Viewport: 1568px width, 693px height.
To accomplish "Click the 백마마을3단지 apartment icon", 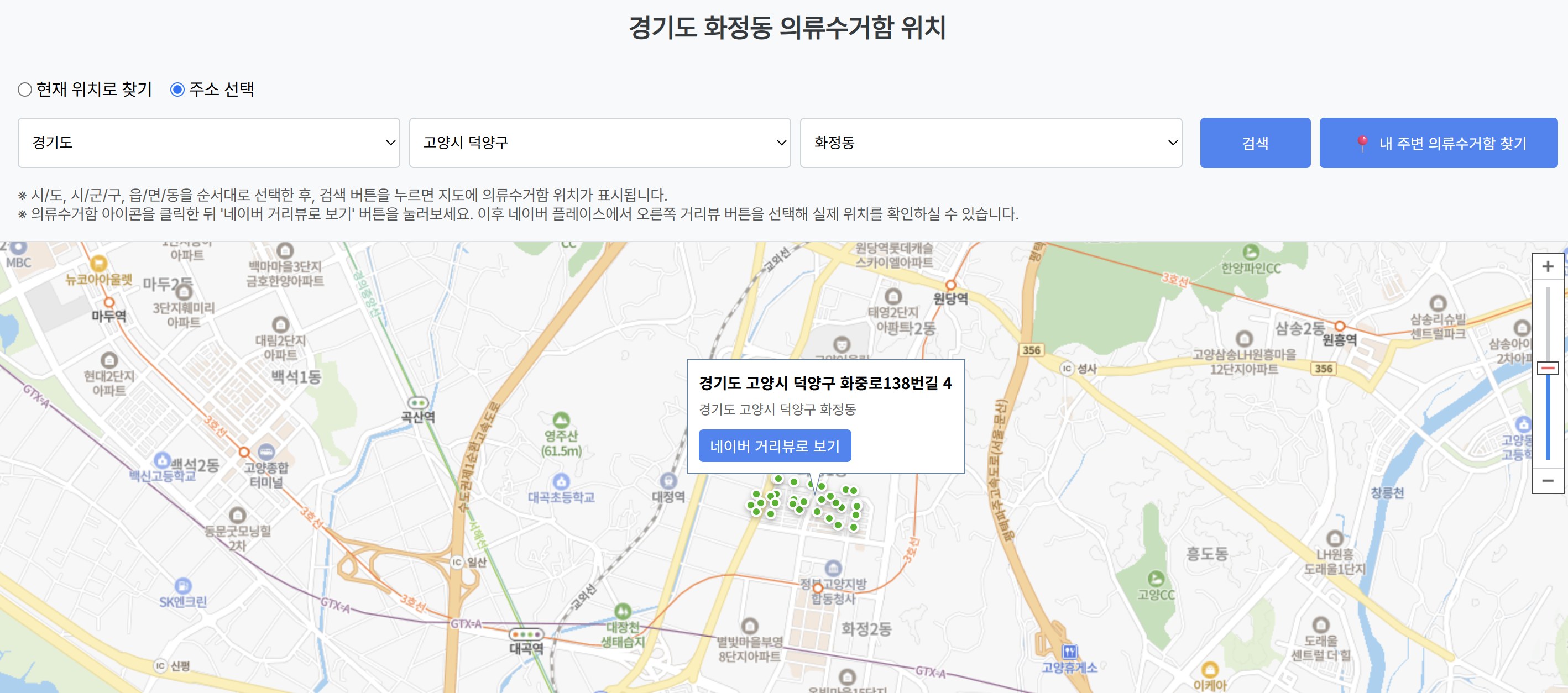I will [285, 251].
